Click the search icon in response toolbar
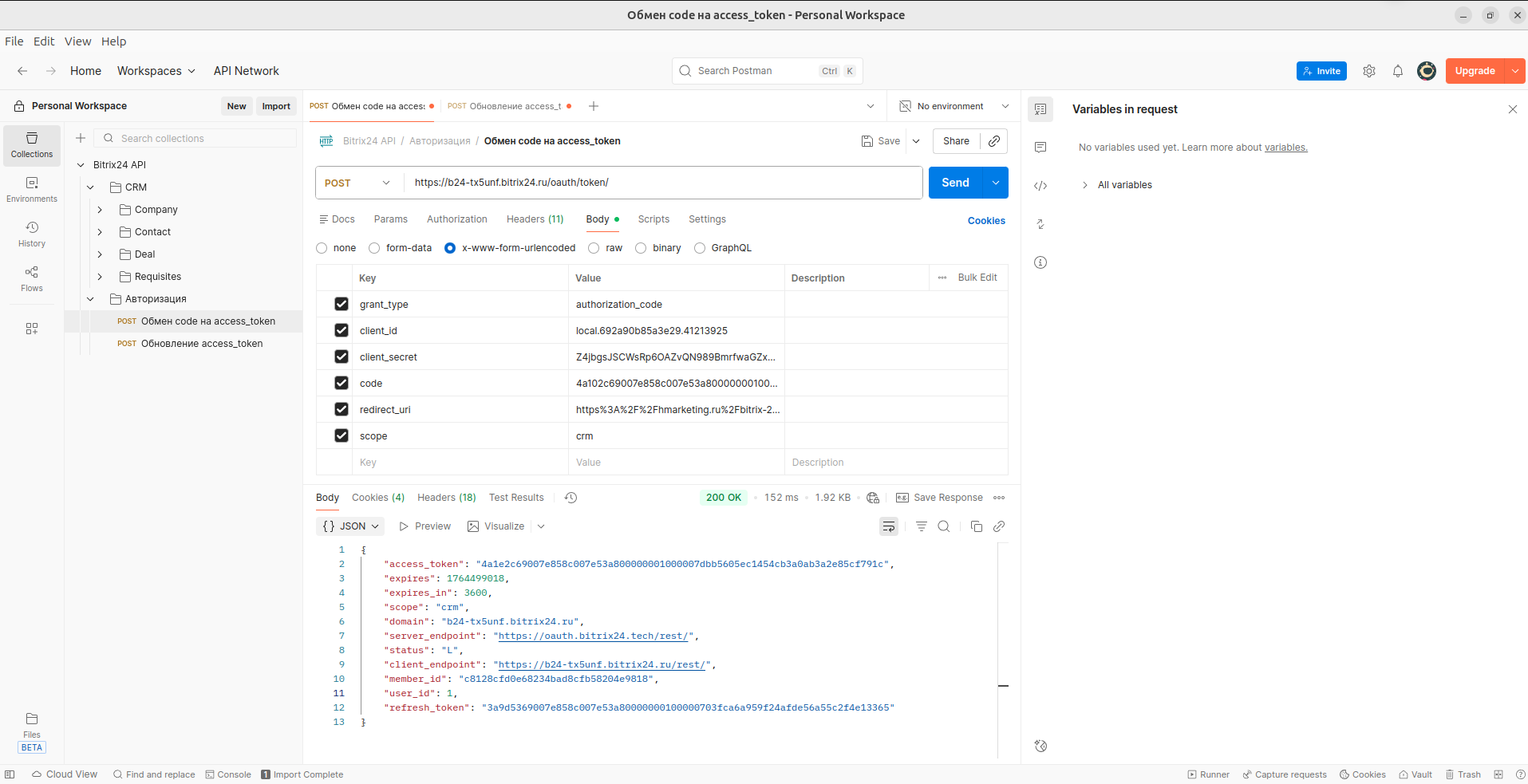The width and height of the screenshot is (1528, 784). tap(944, 526)
